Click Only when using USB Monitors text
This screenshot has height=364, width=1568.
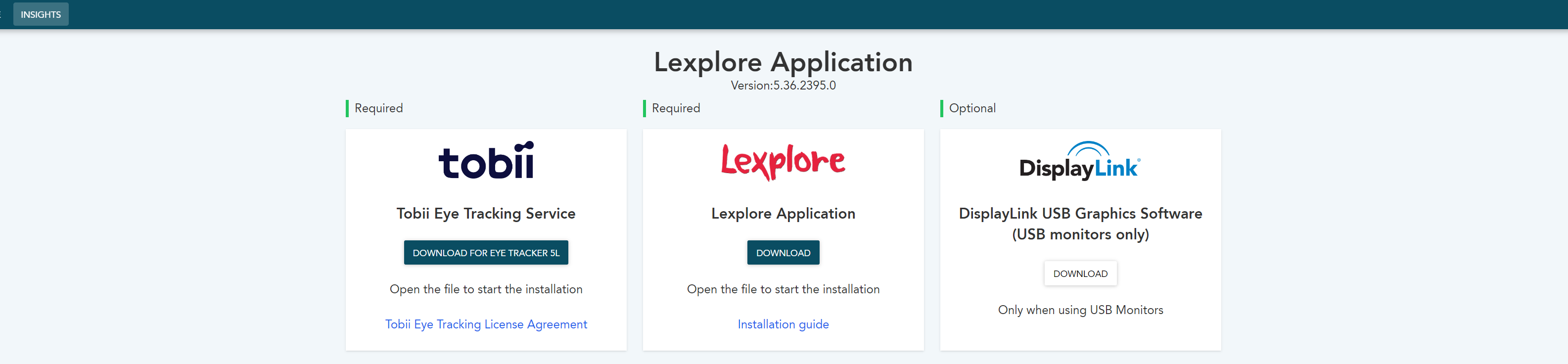[x=1080, y=310]
